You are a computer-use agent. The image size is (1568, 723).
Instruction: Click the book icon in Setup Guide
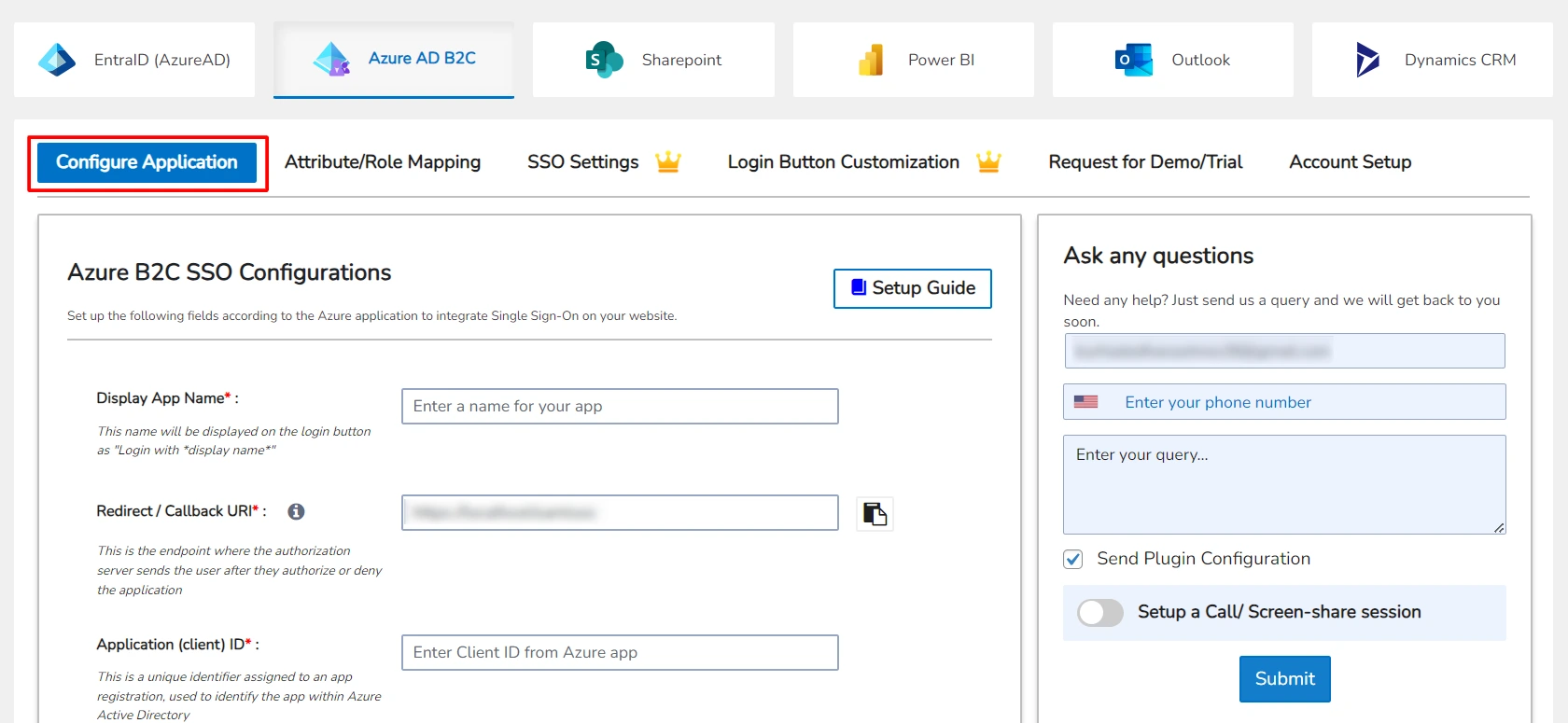[x=859, y=287]
